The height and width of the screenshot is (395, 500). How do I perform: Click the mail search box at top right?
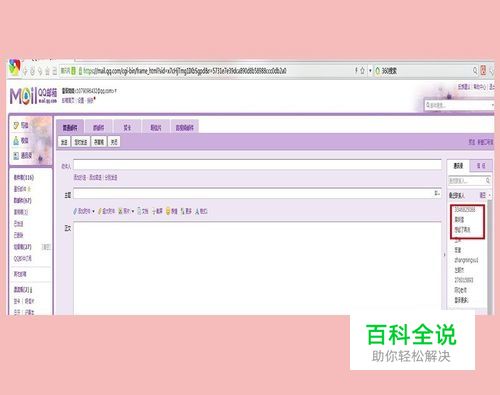tap(459, 105)
